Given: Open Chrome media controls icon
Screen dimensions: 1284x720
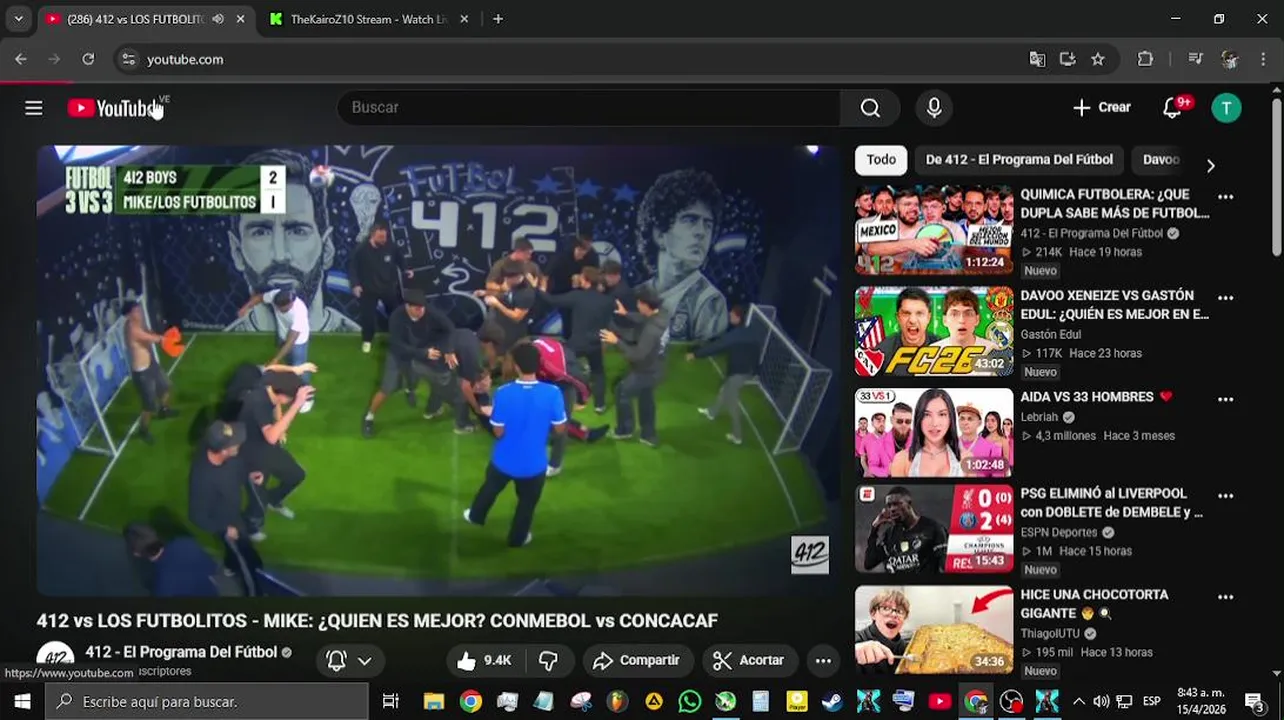Looking at the screenshot, I should (x=1195, y=59).
